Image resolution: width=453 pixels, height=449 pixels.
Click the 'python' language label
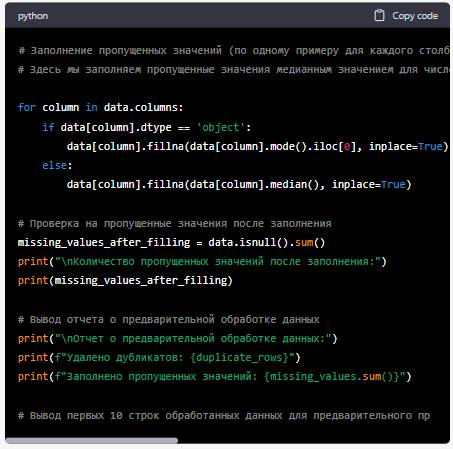tap(33, 16)
